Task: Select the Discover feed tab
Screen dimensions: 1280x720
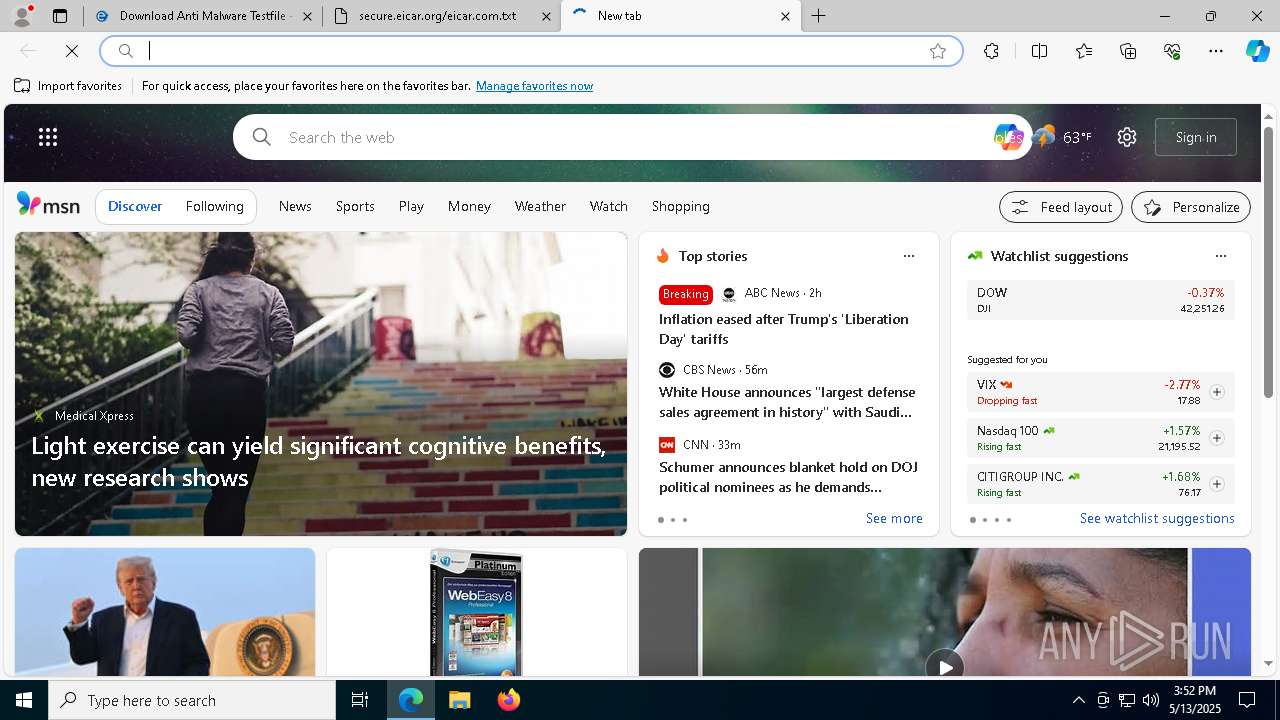Action: (x=135, y=206)
